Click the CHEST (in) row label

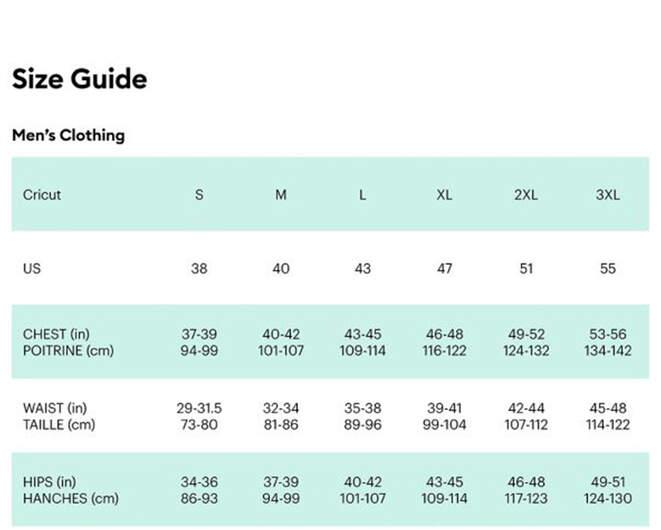pyautogui.click(x=56, y=334)
